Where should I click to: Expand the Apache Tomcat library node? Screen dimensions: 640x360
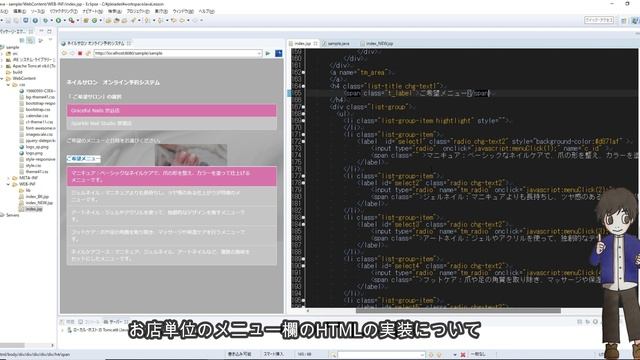[x=2, y=66]
